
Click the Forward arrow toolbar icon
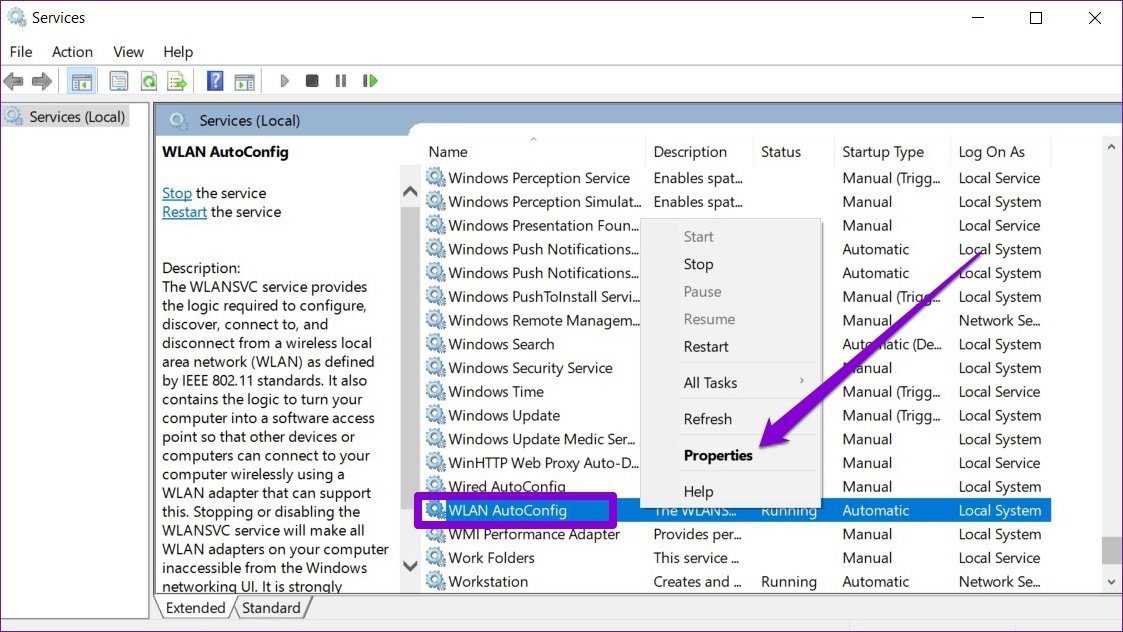[42, 81]
